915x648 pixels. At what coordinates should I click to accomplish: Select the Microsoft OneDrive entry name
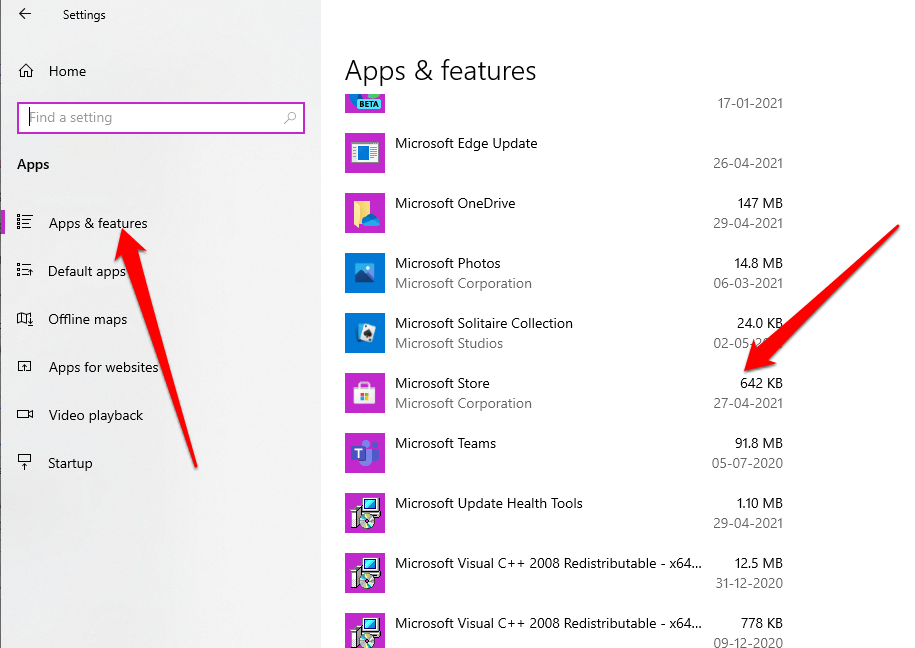click(x=455, y=203)
